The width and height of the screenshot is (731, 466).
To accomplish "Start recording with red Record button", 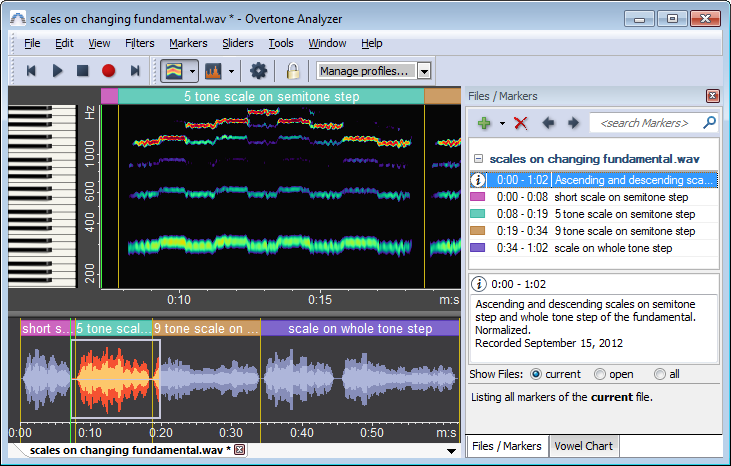I will [x=109, y=71].
